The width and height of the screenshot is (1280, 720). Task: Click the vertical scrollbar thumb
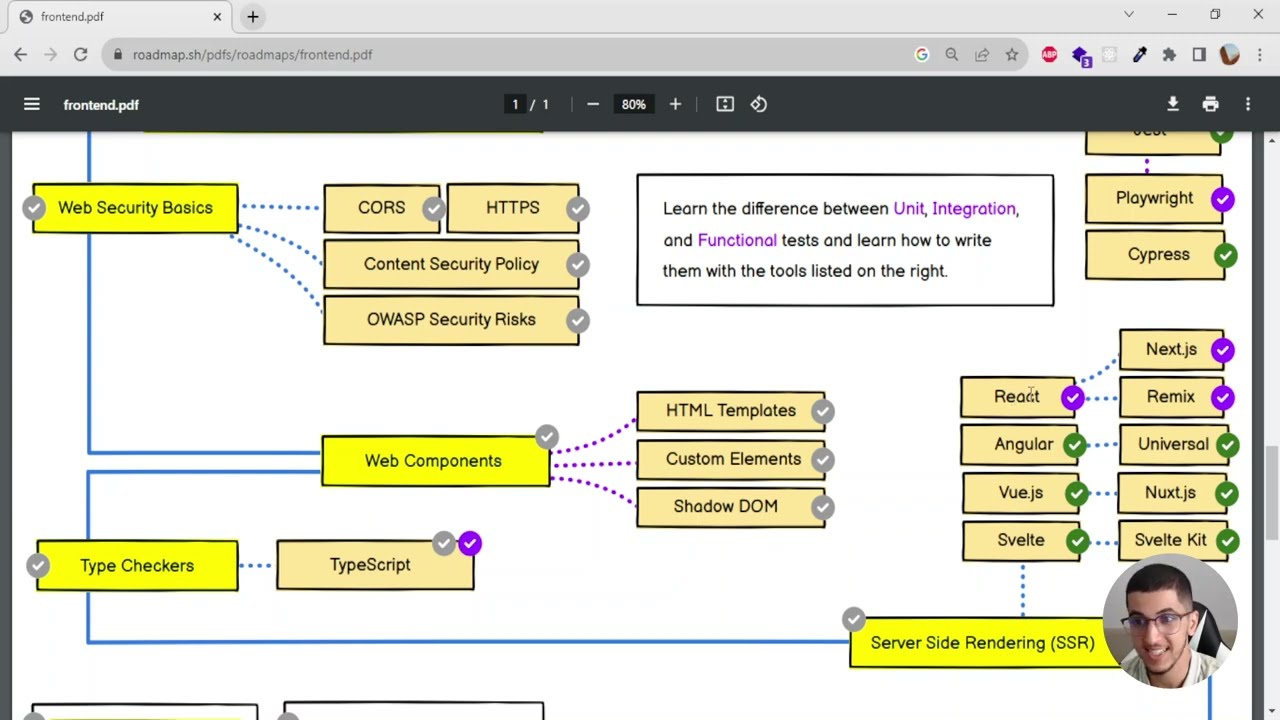pos(1272,492)
